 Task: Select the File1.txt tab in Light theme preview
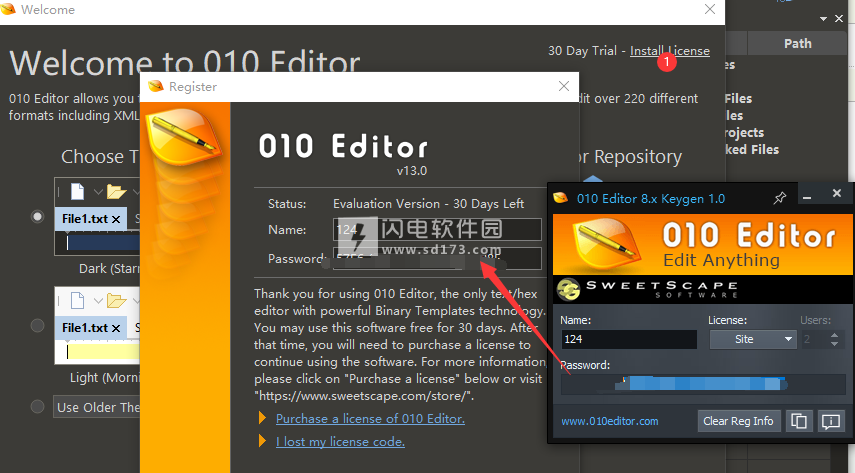pos(91,328)
